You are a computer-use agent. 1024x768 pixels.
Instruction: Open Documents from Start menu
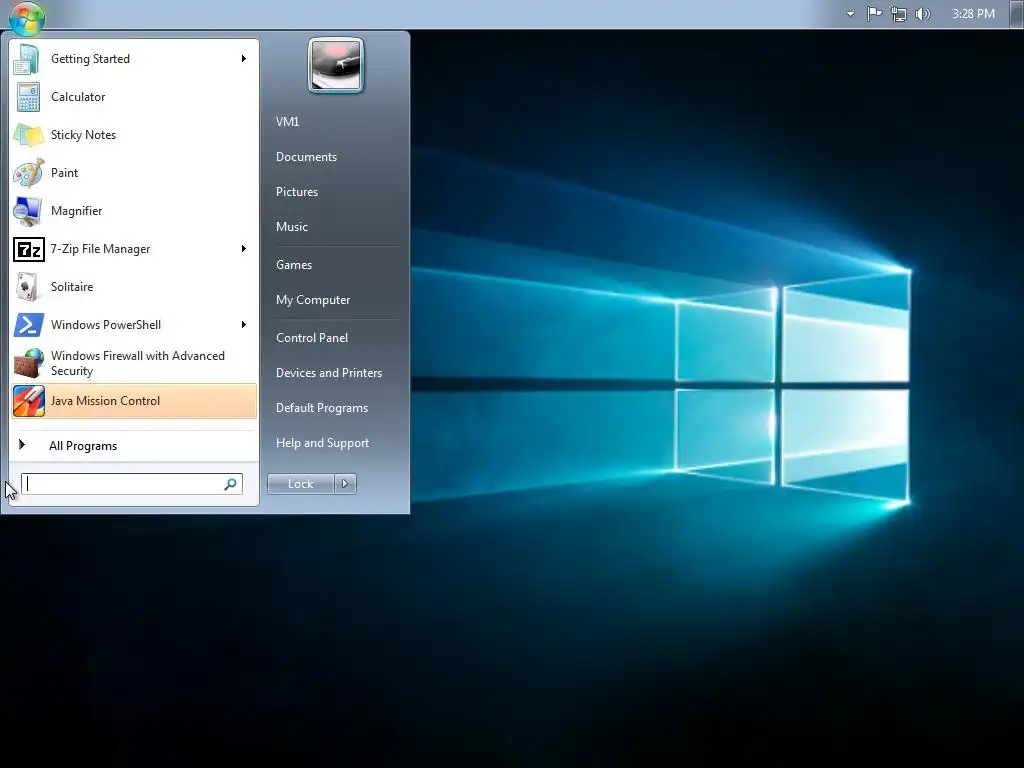point(306,157)
